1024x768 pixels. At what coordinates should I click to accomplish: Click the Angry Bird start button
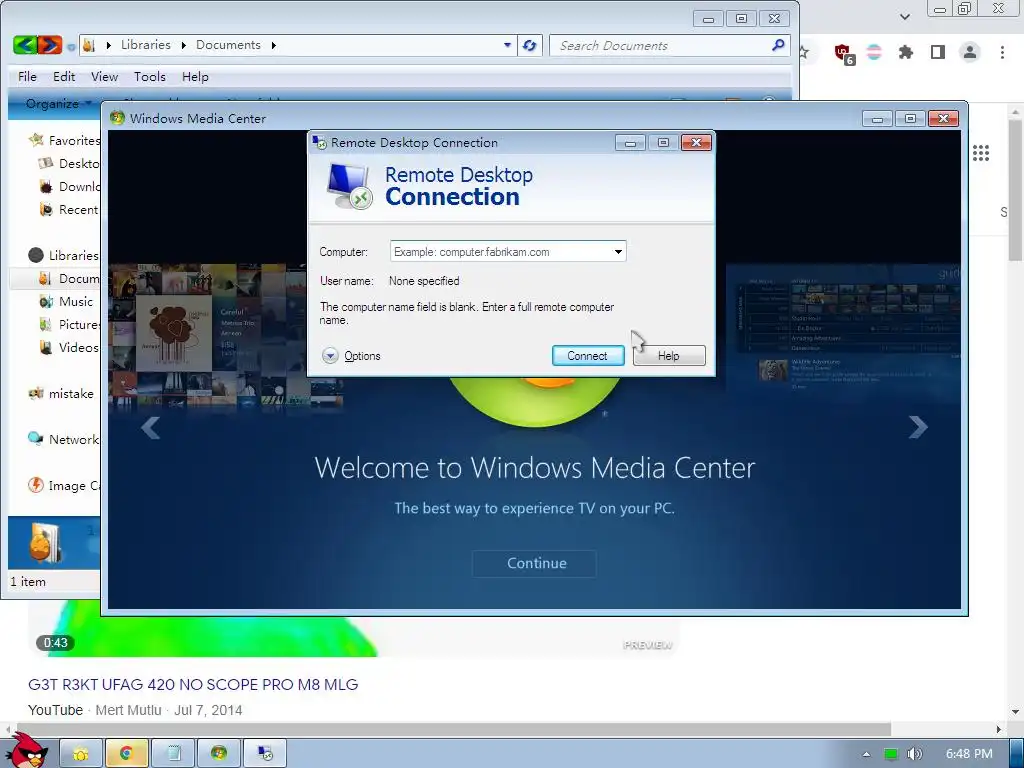point(26,751)
